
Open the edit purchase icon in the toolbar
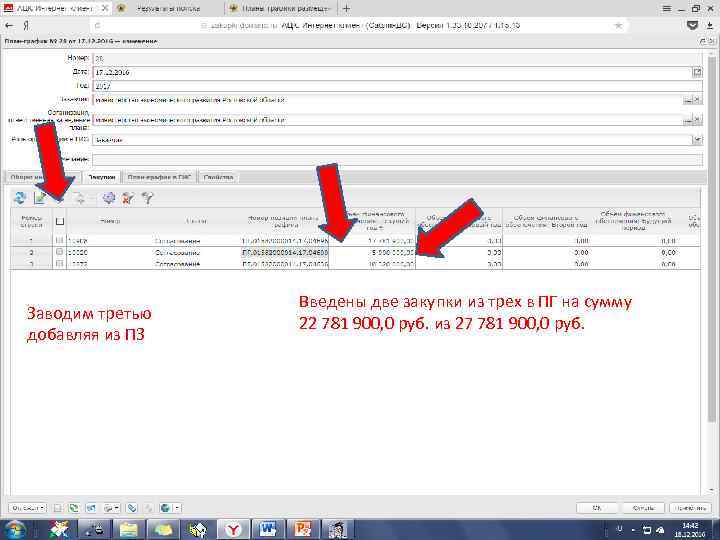coord(40,198)
